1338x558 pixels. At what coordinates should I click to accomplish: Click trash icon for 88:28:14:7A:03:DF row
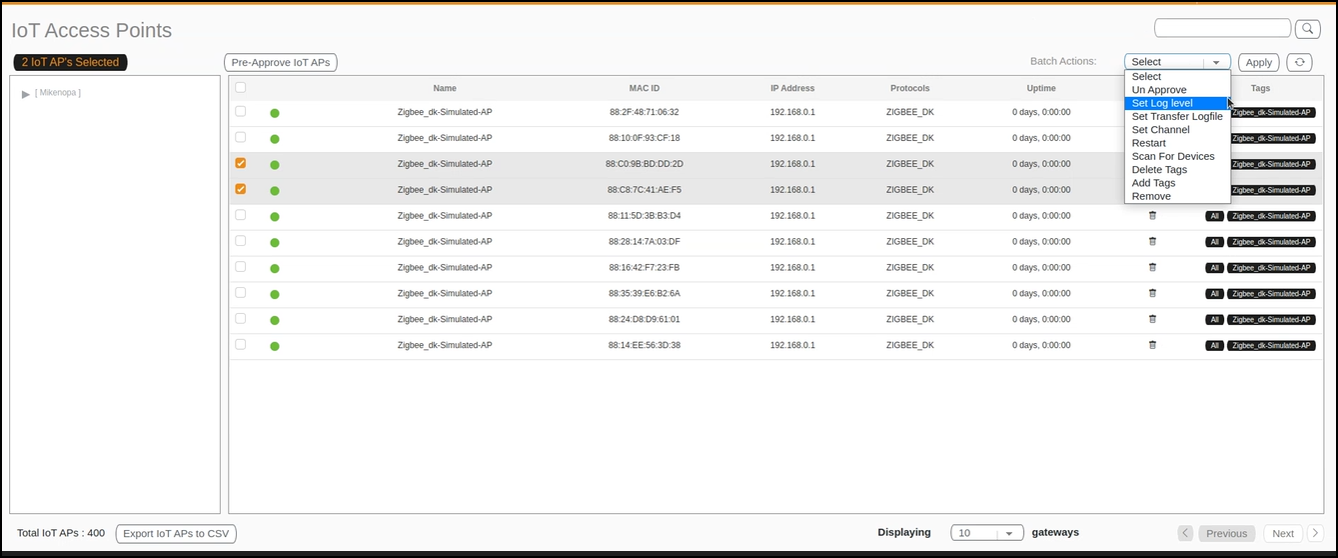1152,241
